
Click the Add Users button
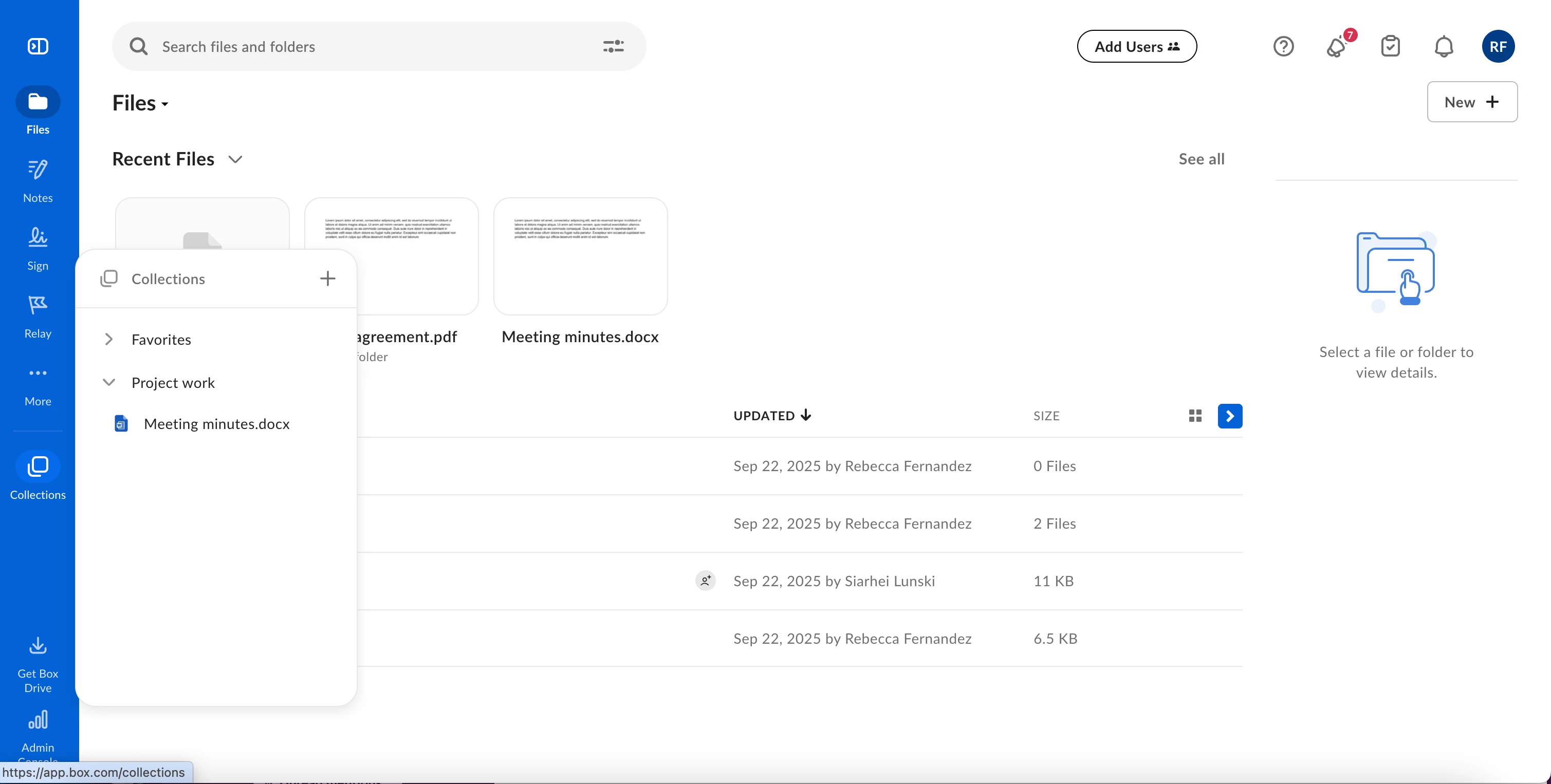point(1136,46)
